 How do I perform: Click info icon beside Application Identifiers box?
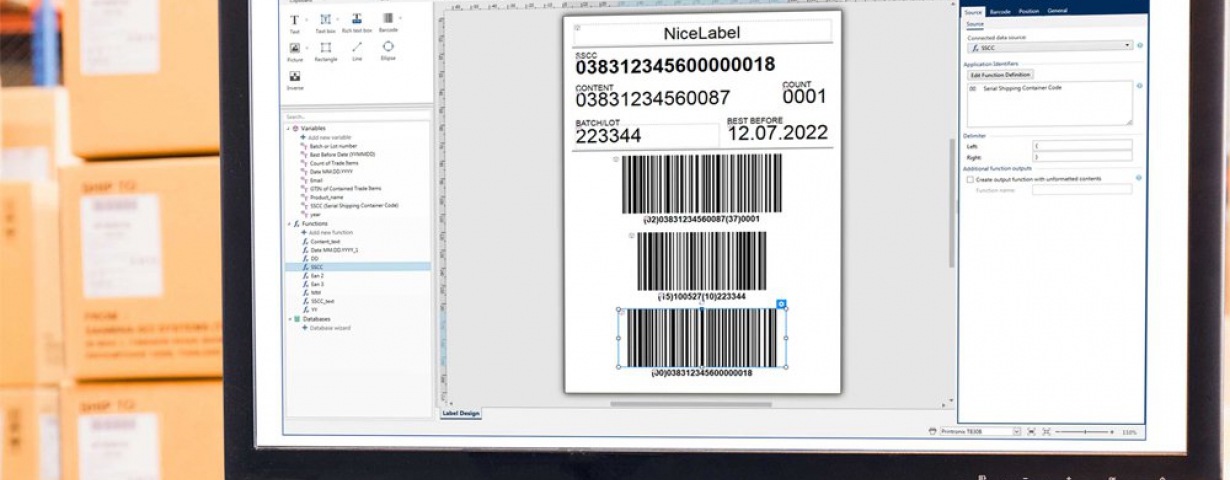point(1140,86)
